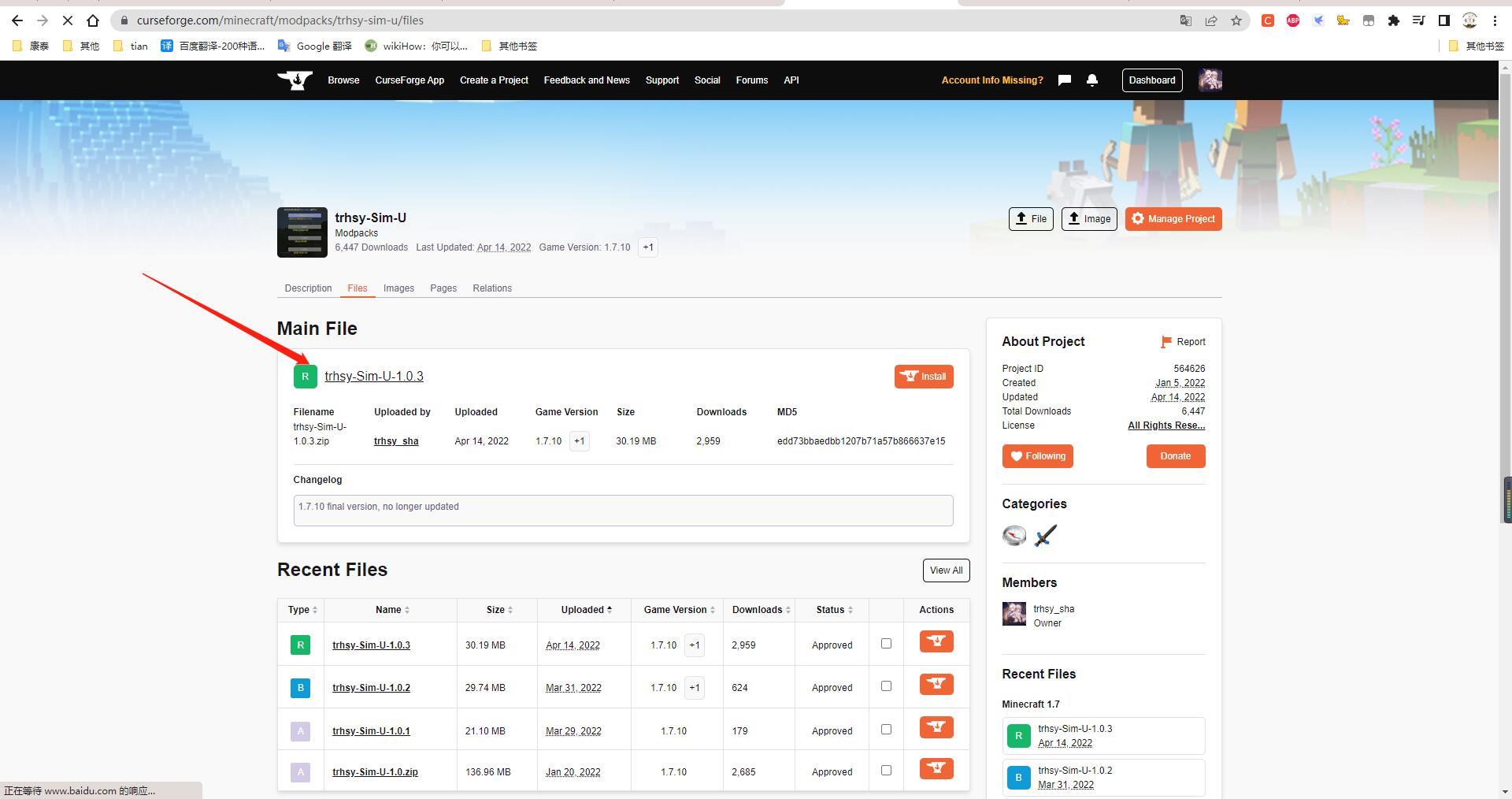
Task: Sort the table by Uploaded column
Action: [x=586, y=610]
